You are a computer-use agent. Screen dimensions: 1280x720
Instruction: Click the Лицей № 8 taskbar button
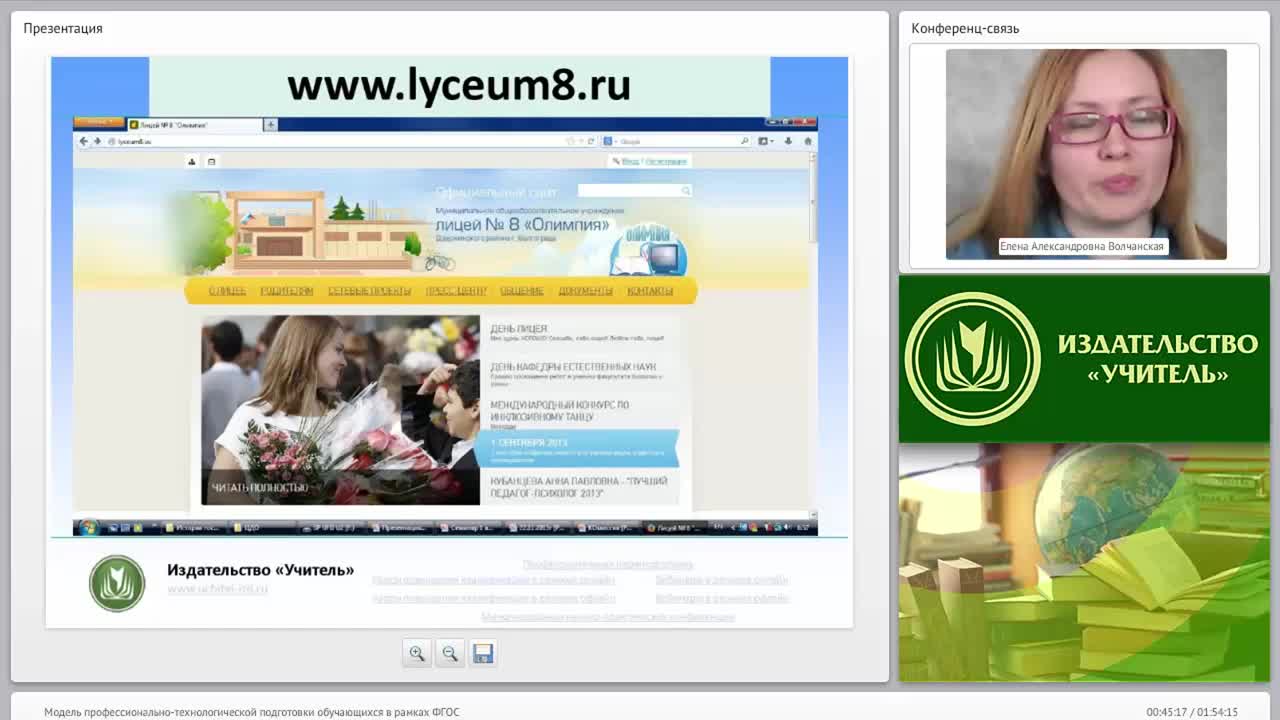pos(675,527)
